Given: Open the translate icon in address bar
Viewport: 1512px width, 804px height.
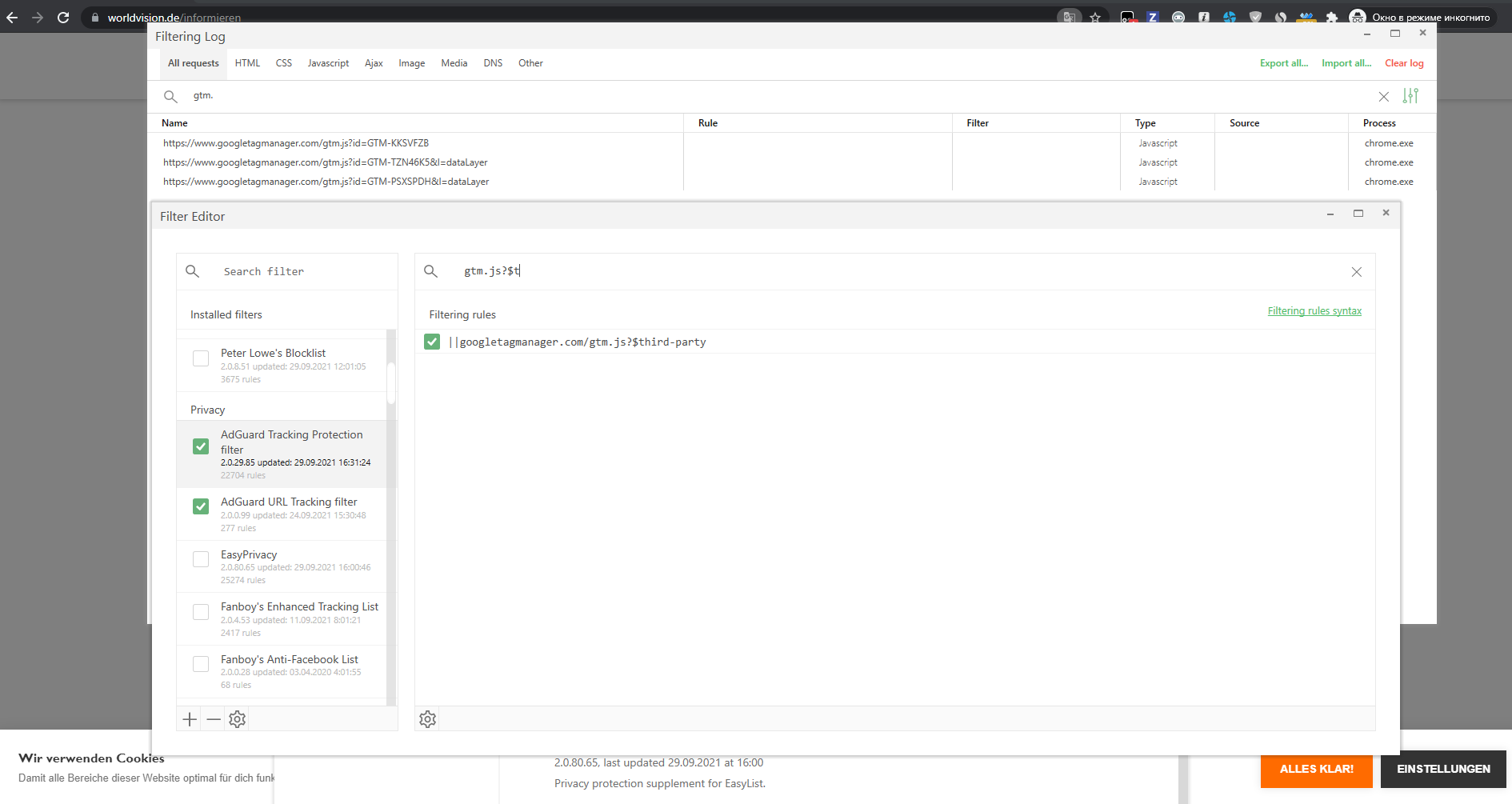Looking at the screenshot, I should click(1068, 17).
